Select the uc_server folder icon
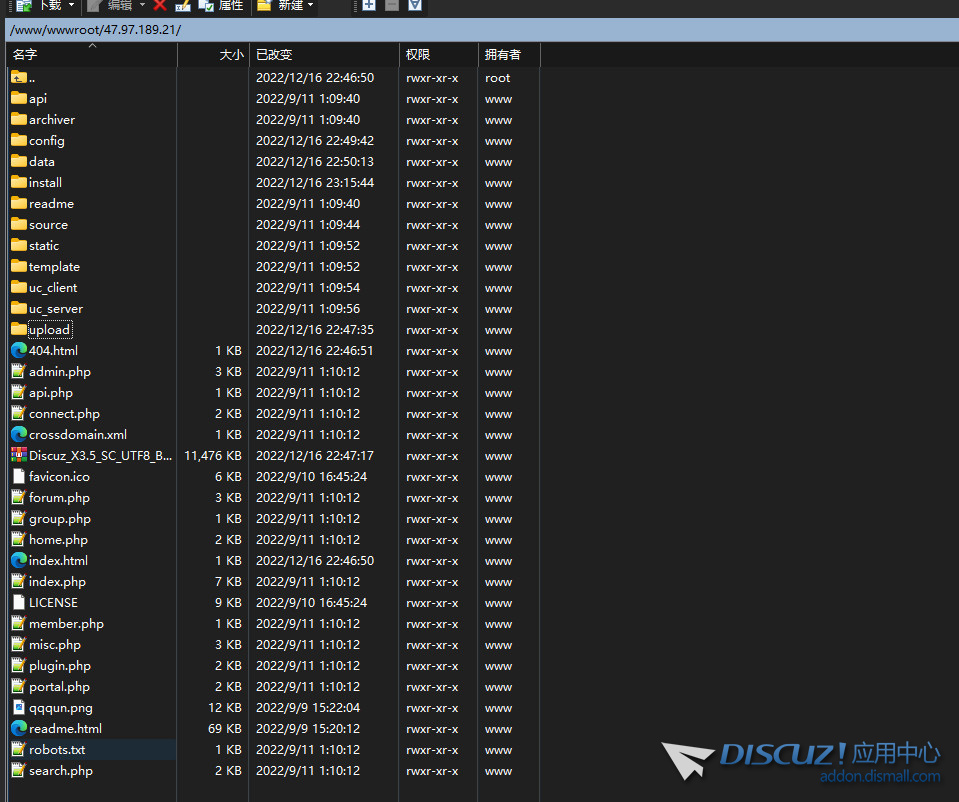Viewport: 959px width, 802px height. pyautogui.click(x=19, y=309)
